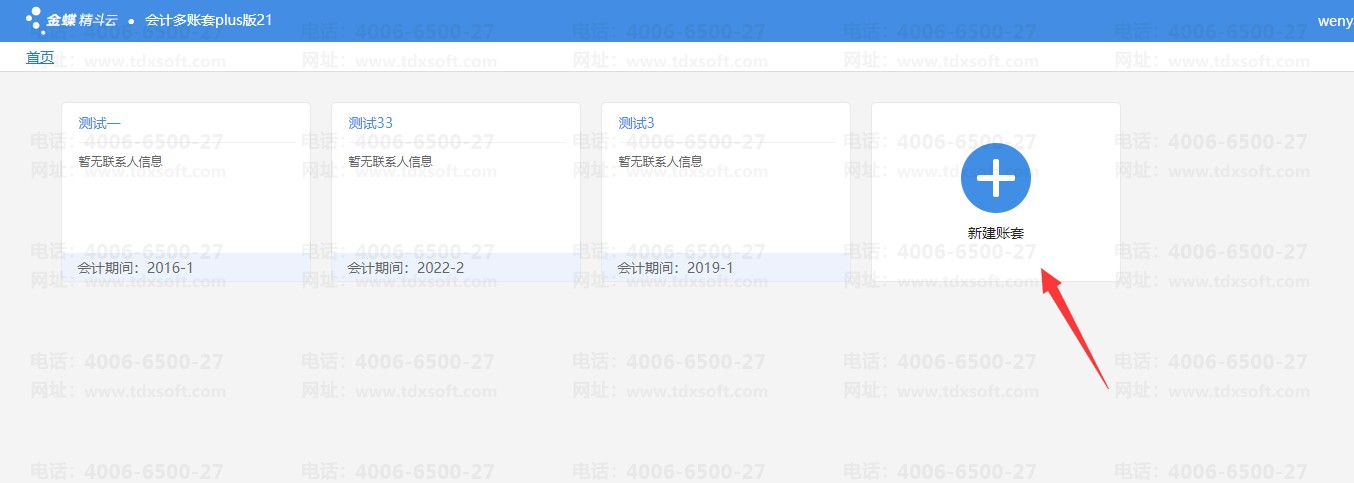
Task: Select the 会计期间：2022-2 period bar
Action: pyautogui.click(x=456, y=268)
